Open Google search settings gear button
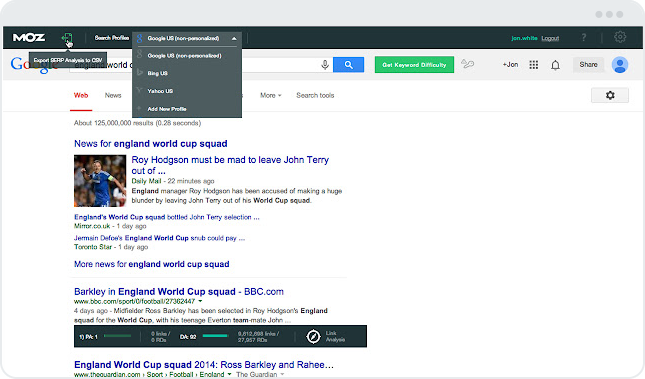Viewport: 645px width, 379px height. point(610,95)
